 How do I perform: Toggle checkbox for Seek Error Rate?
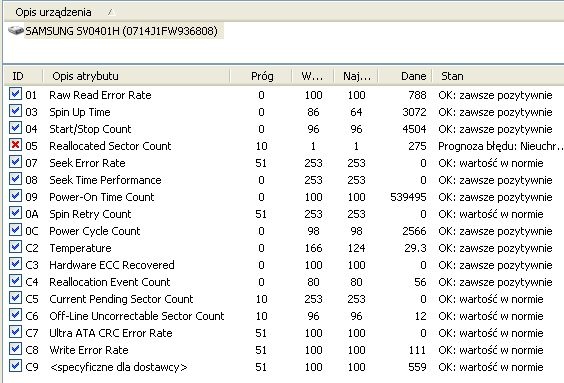tap(15, 162)
